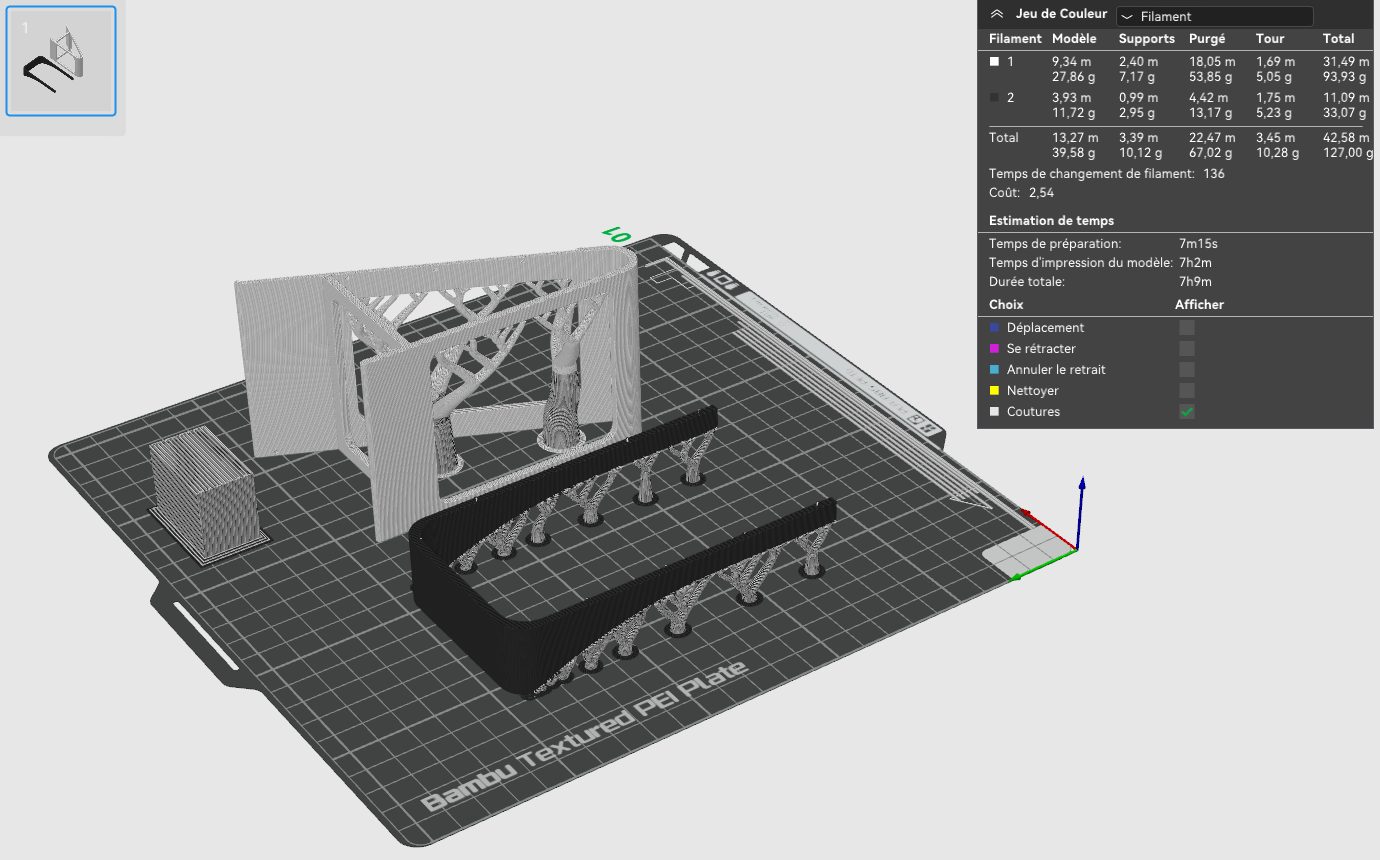Click the white Coutures color icon
Screen dimensions: 1380x860
(x=994, y=412)
